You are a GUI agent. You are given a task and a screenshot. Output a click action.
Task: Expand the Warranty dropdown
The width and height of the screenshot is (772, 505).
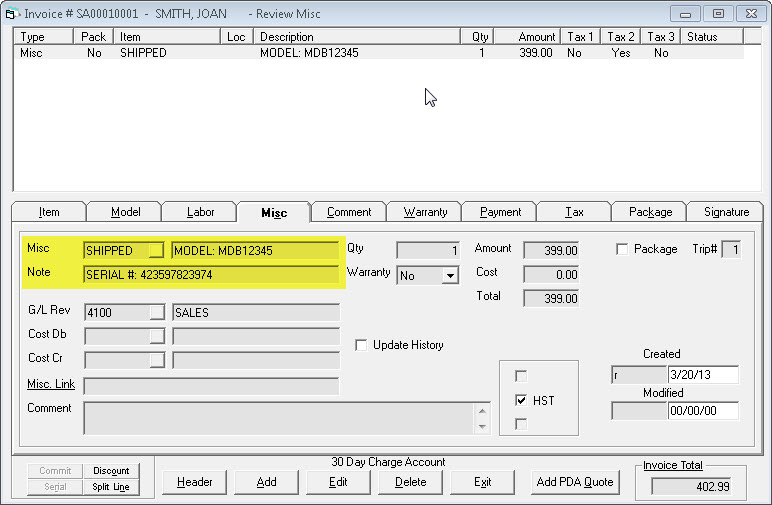pos(449,275)
